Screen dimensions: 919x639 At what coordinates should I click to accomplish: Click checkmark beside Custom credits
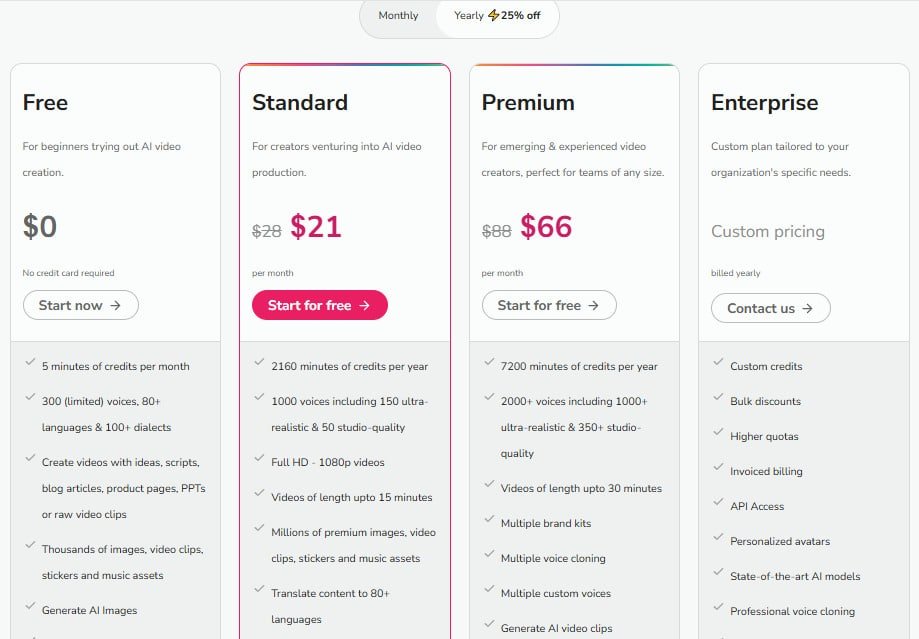point(718,362)
